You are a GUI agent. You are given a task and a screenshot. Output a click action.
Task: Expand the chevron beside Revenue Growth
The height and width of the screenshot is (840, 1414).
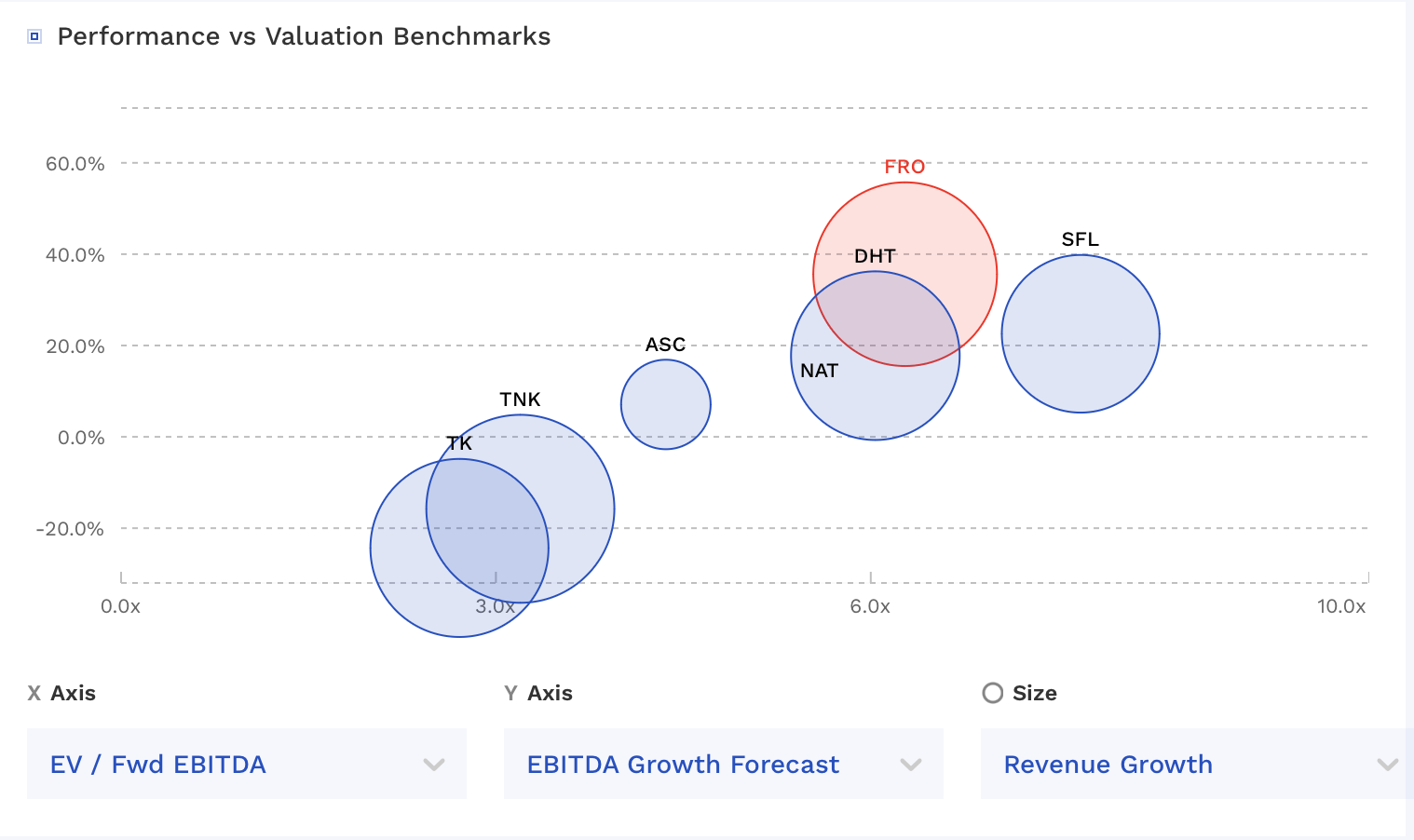(x=1388, y=764)
